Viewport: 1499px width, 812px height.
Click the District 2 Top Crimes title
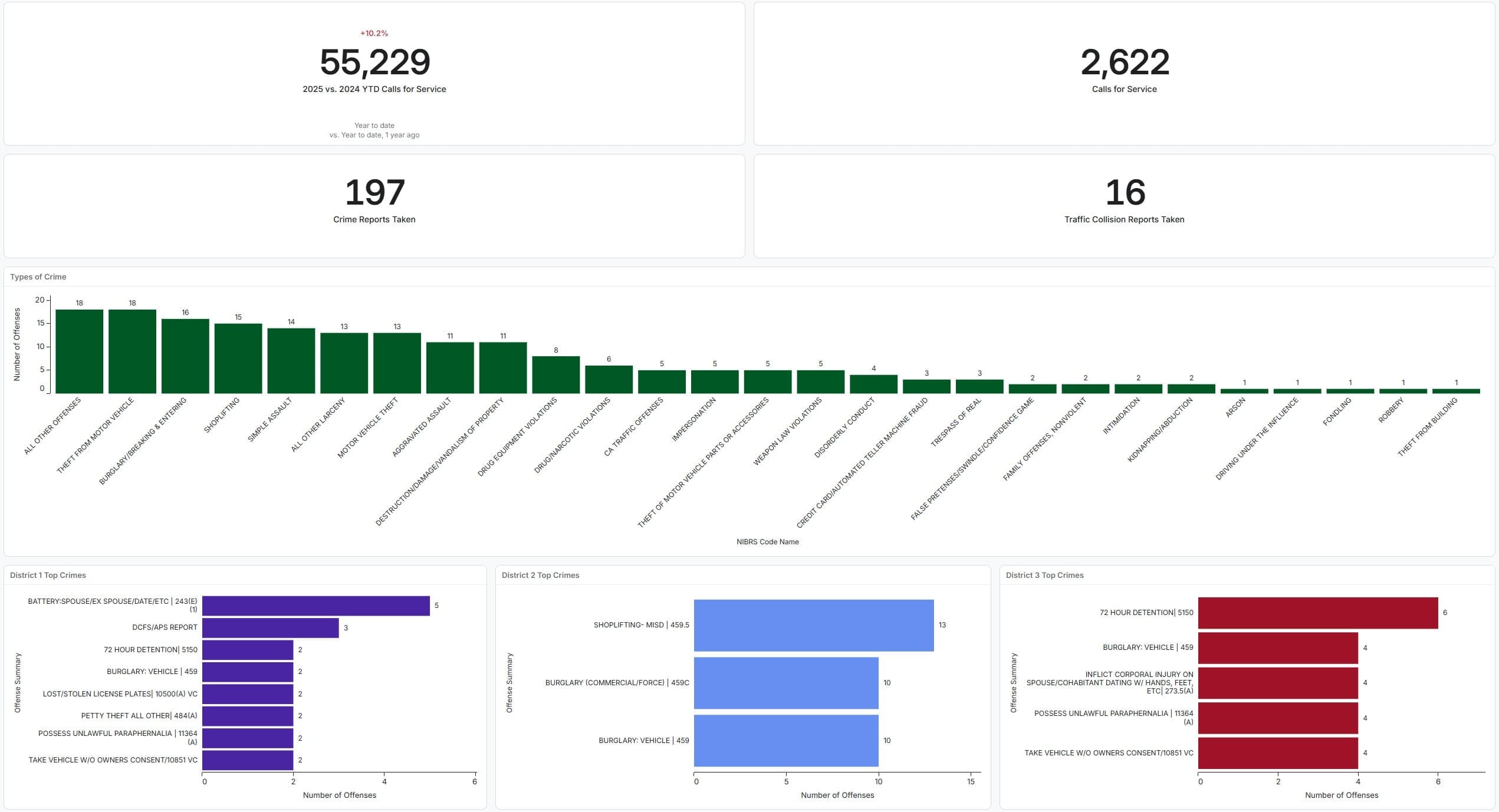[x=540, y=575]
